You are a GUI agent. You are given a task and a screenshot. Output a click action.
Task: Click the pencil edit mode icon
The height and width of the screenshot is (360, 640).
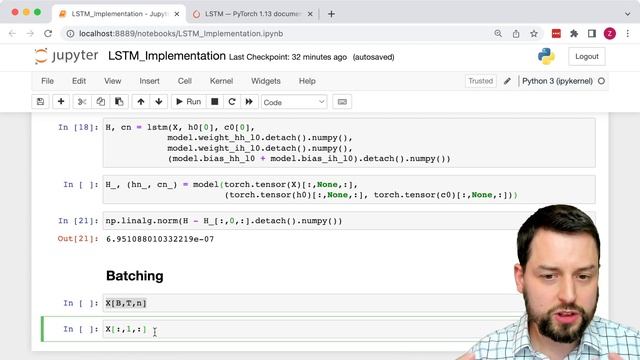507,81
